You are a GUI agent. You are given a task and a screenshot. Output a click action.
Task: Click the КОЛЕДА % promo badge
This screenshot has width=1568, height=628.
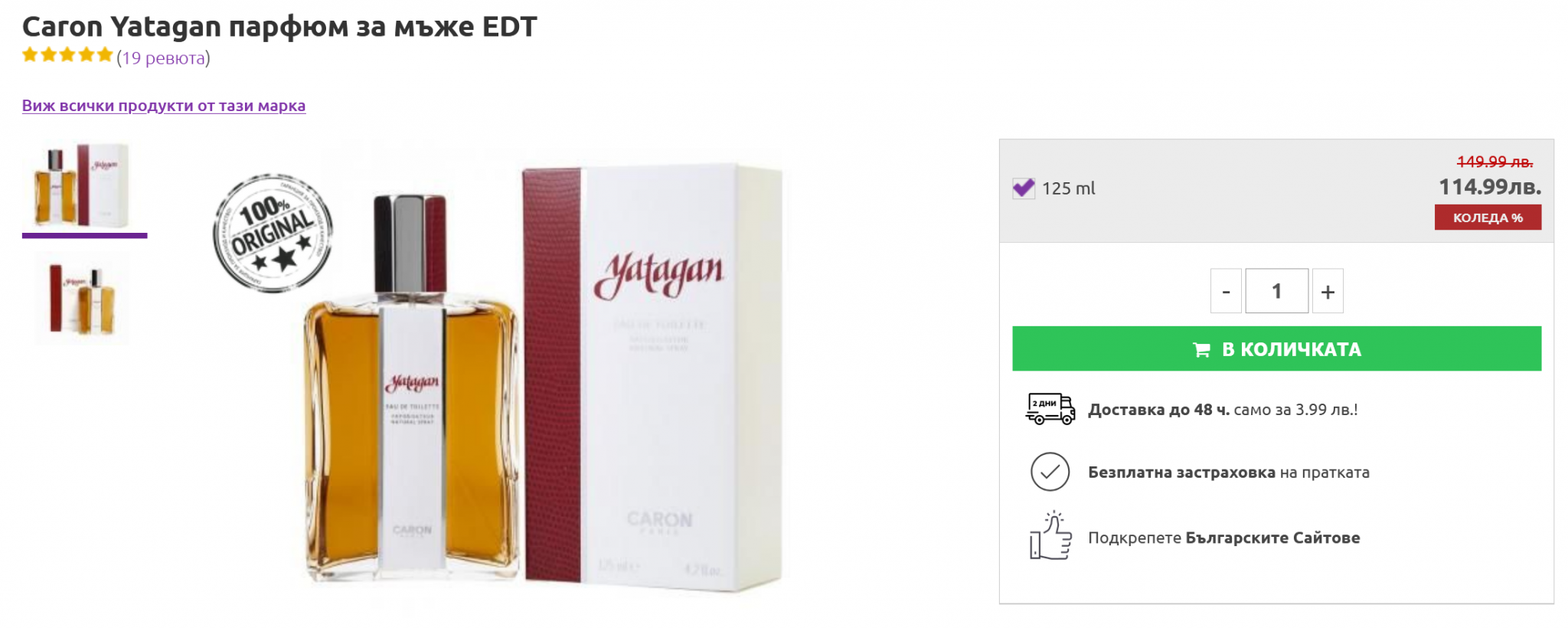(1487, 218)
